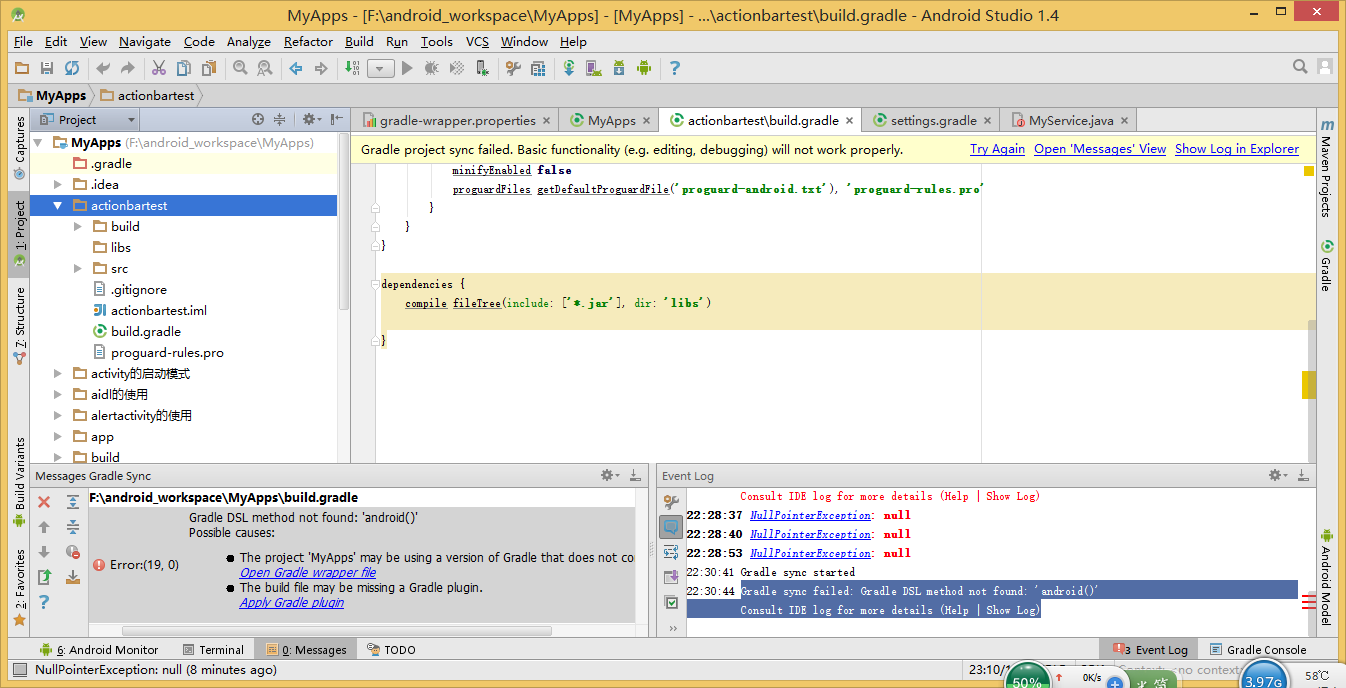Toggle the Captures side tool button
Image resolution: width=1346 pixels, height=688 pixels.
20,147
